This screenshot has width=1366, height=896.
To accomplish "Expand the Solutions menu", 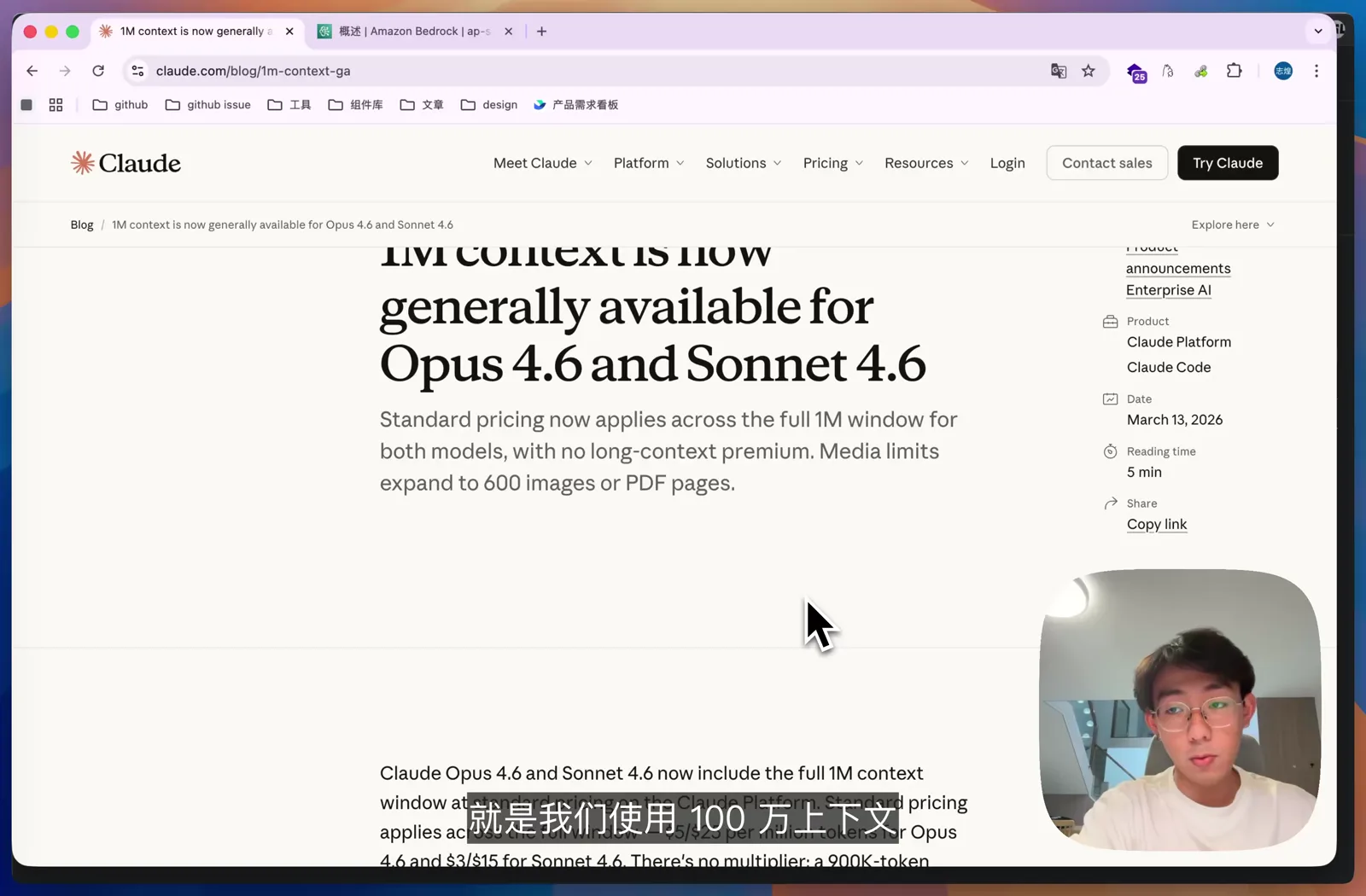I will [x=744, y=163].
